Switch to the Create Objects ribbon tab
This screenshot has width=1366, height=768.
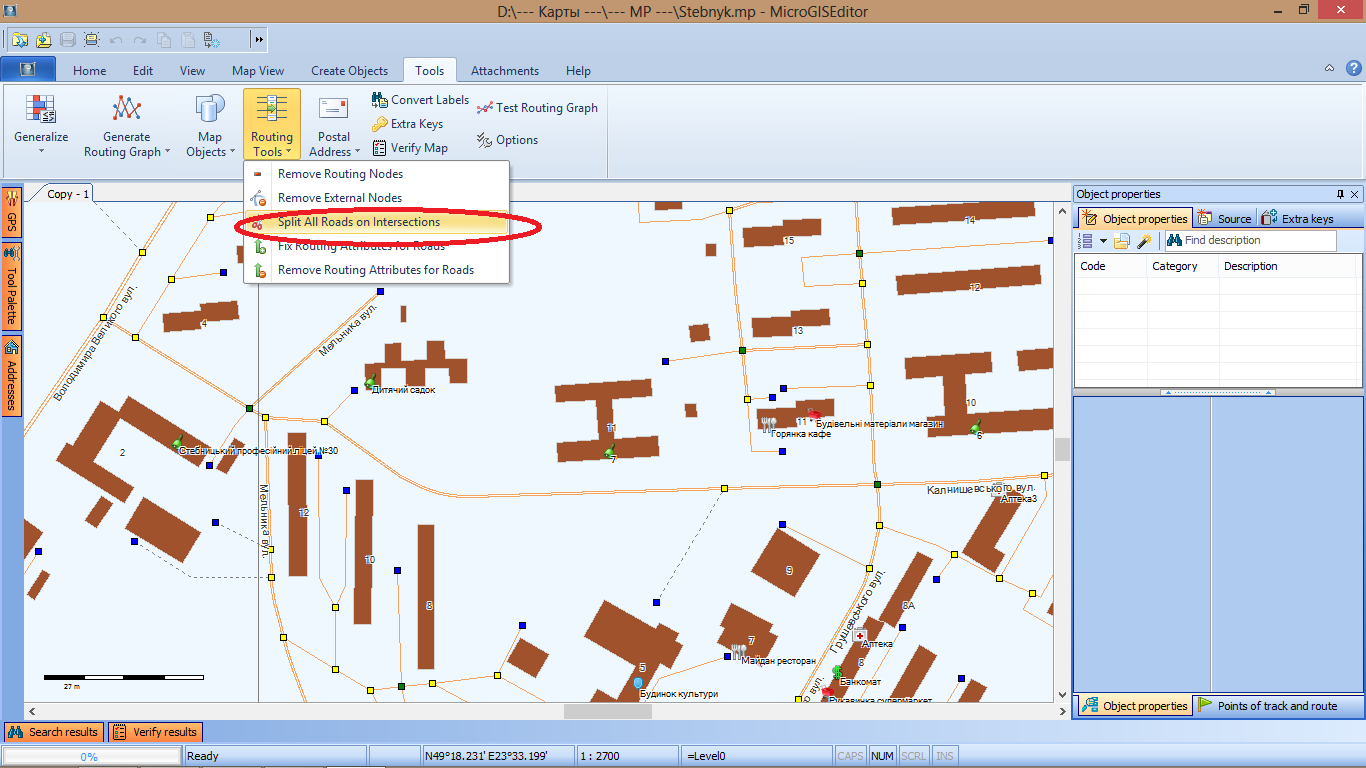[x=349, y=71]
